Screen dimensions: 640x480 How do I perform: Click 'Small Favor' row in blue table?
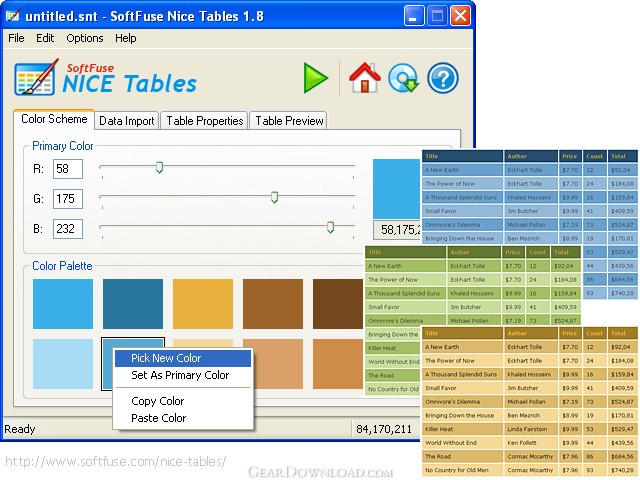click(529, 211)
